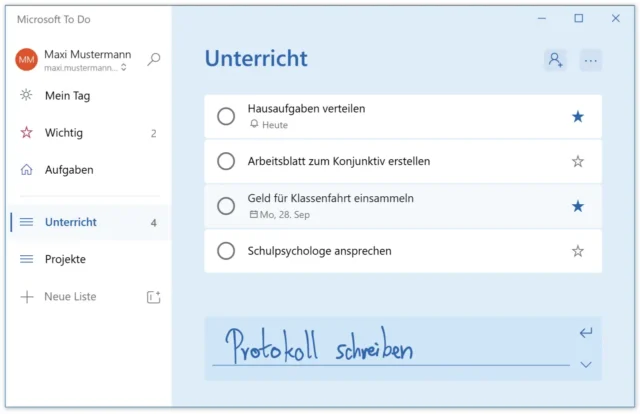The image size is (640, 414).
Task: Mark Schulpsychologe ansprechen as important
Action: pyautogui.click(x=577, y=251)
